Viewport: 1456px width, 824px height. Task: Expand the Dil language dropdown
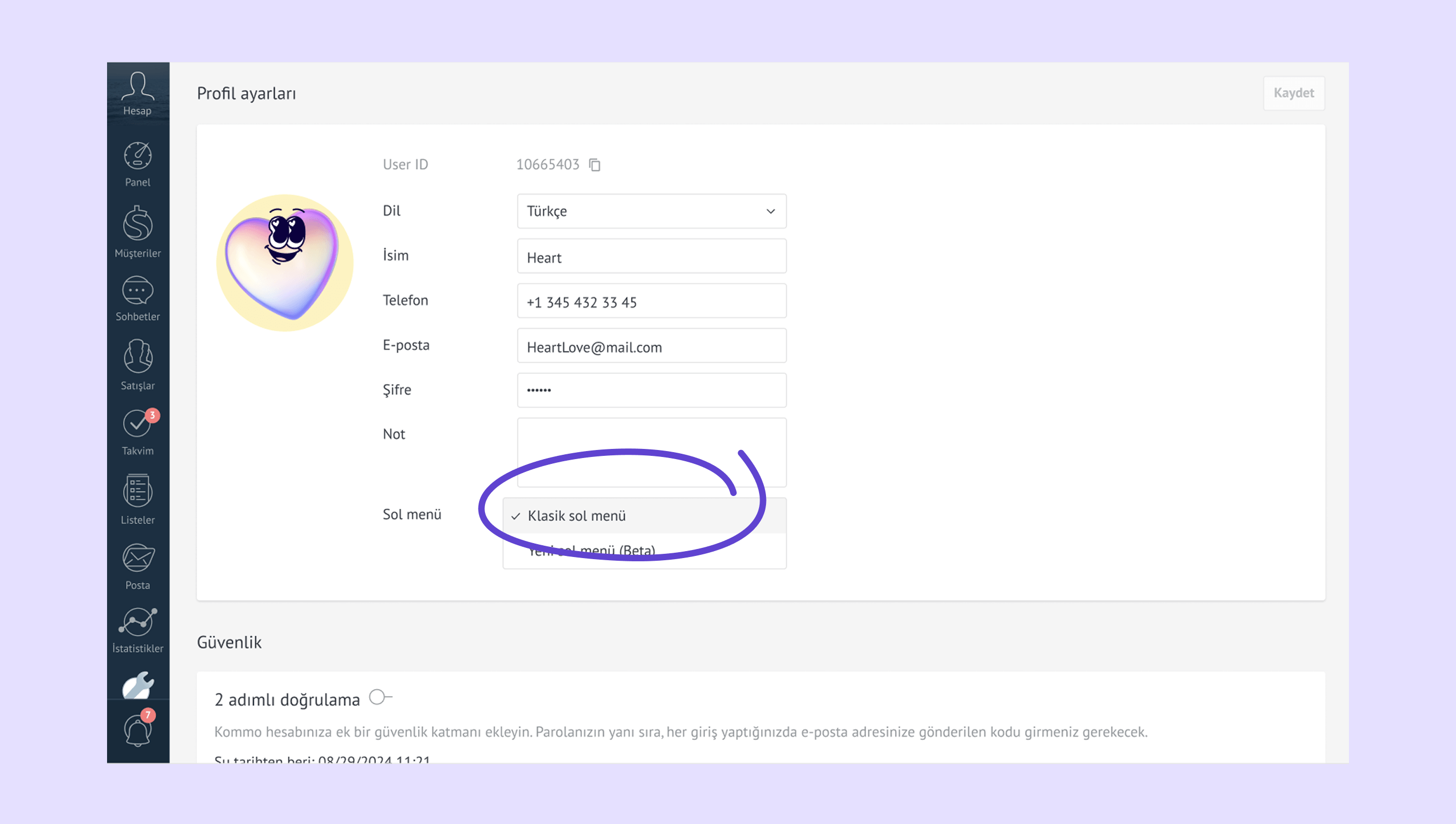[651, 211]
